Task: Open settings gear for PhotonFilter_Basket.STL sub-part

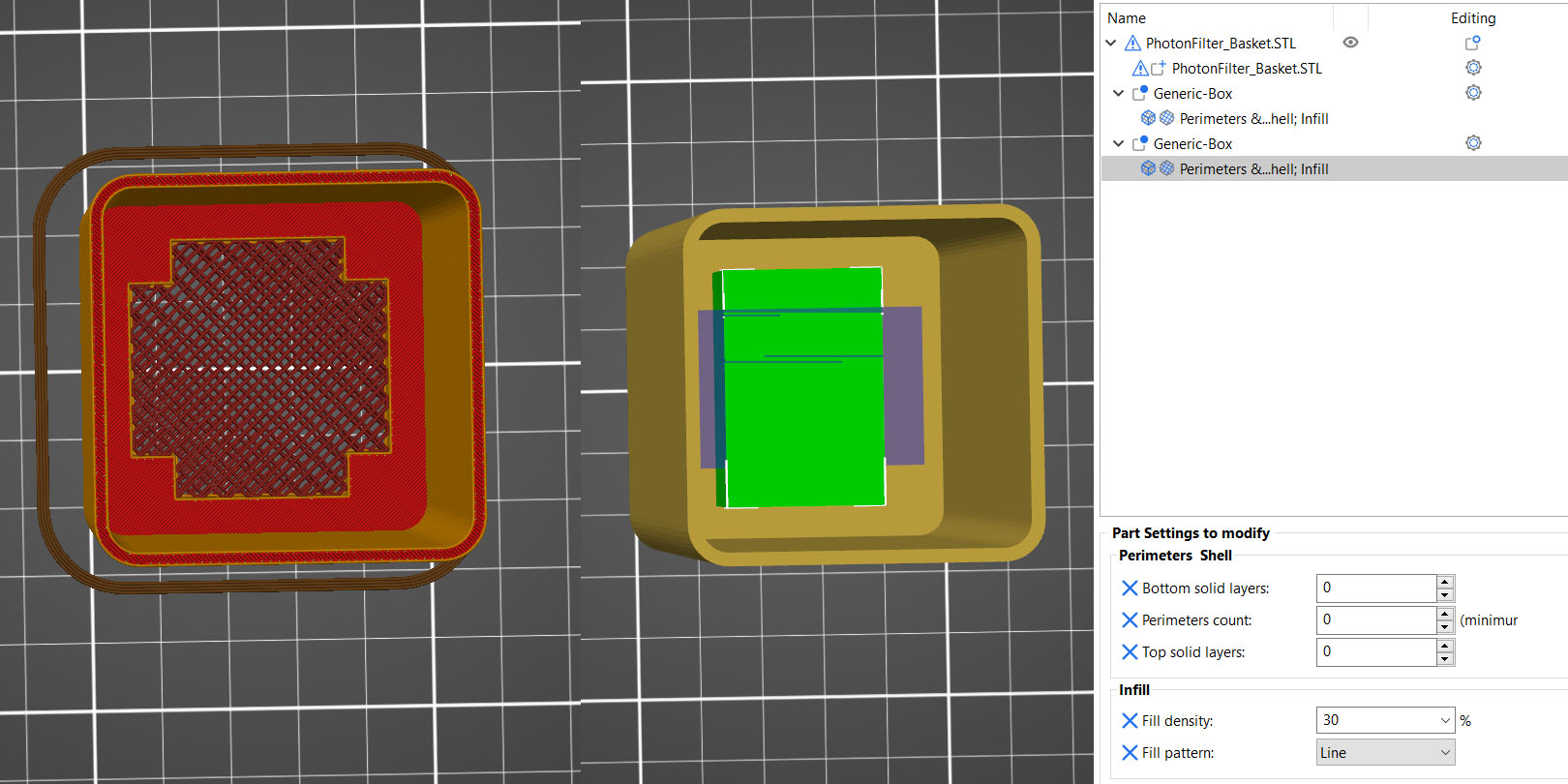Action: 1473,68
